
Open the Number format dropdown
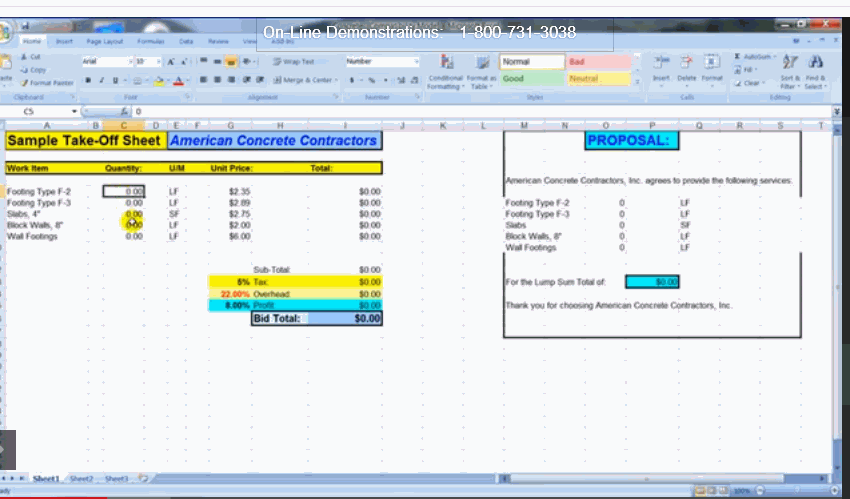416,62
